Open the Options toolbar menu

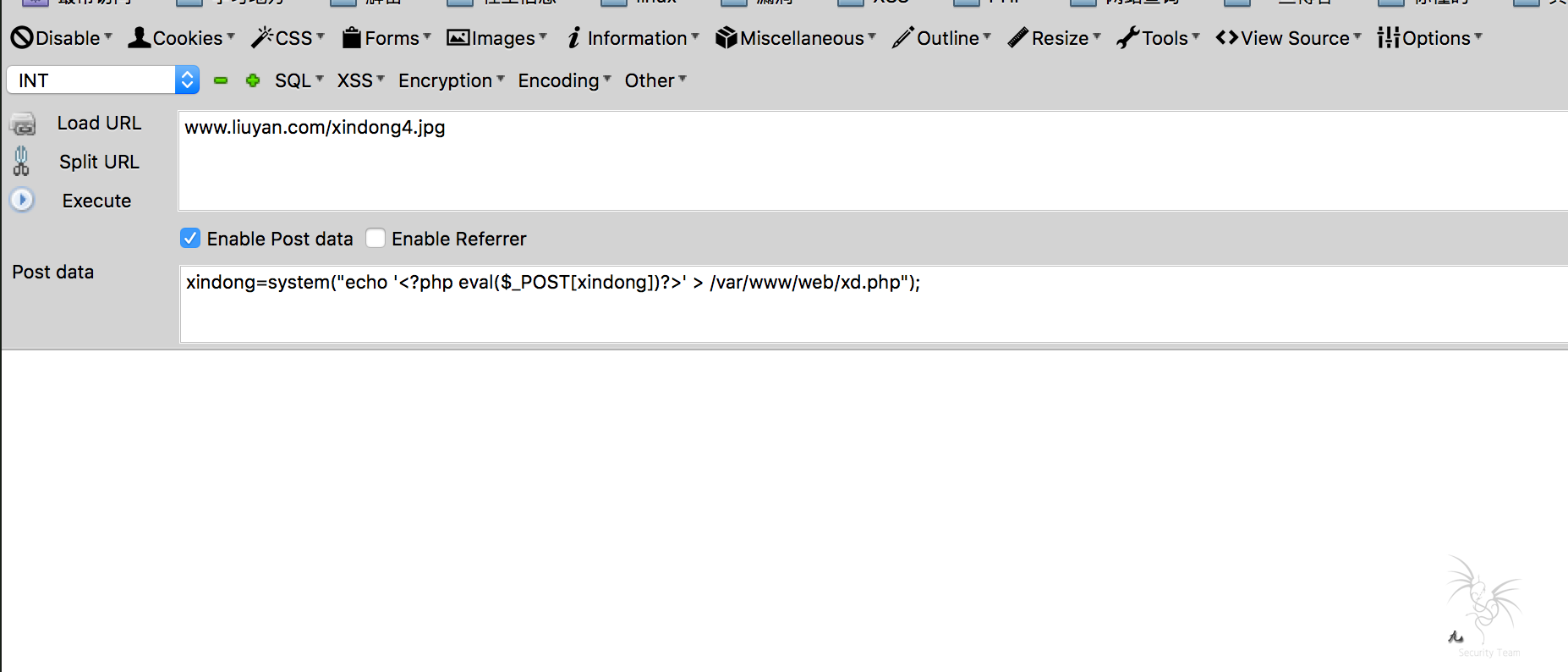pos(1430,38)
